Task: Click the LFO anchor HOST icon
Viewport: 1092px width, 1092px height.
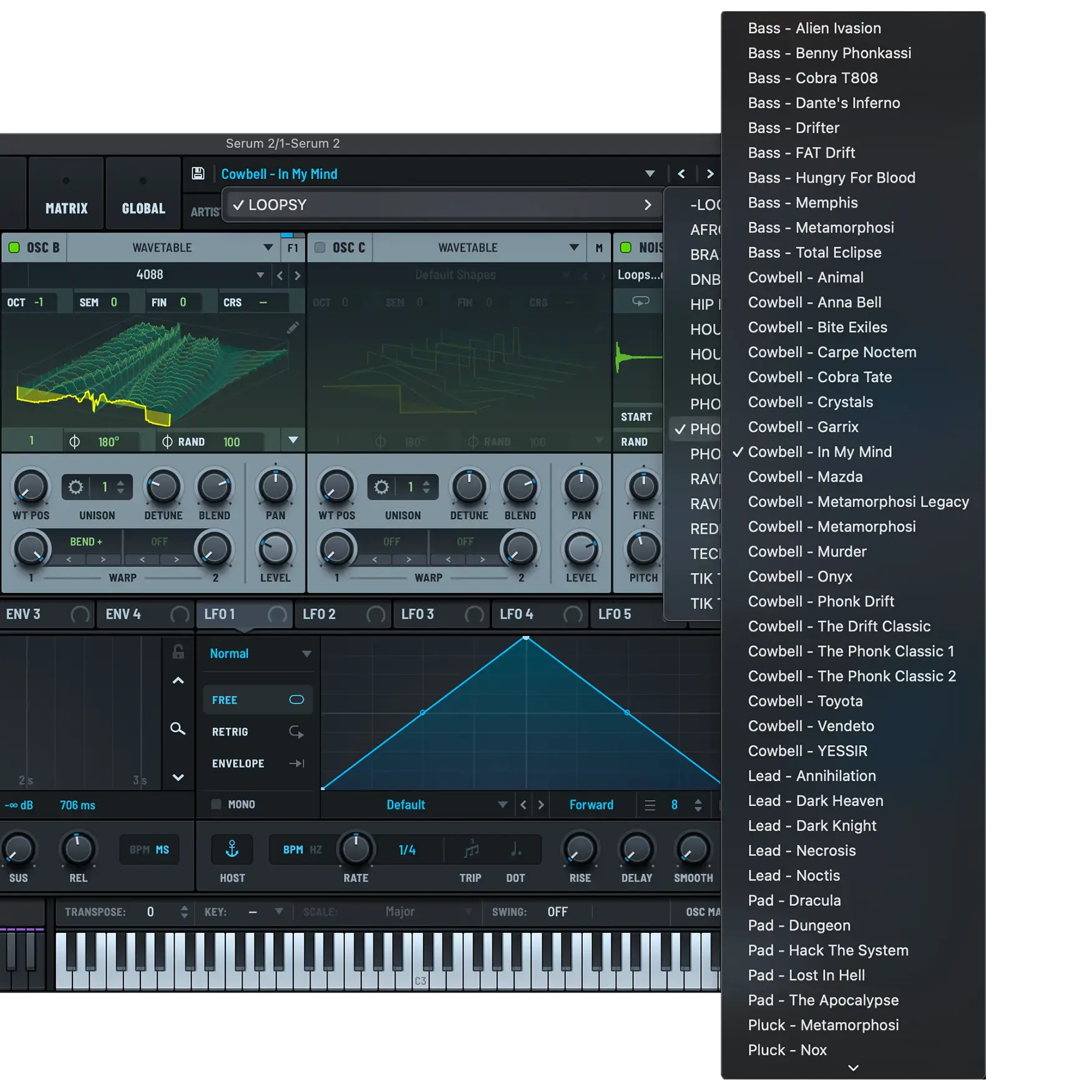Action: [x=232, y=849]
